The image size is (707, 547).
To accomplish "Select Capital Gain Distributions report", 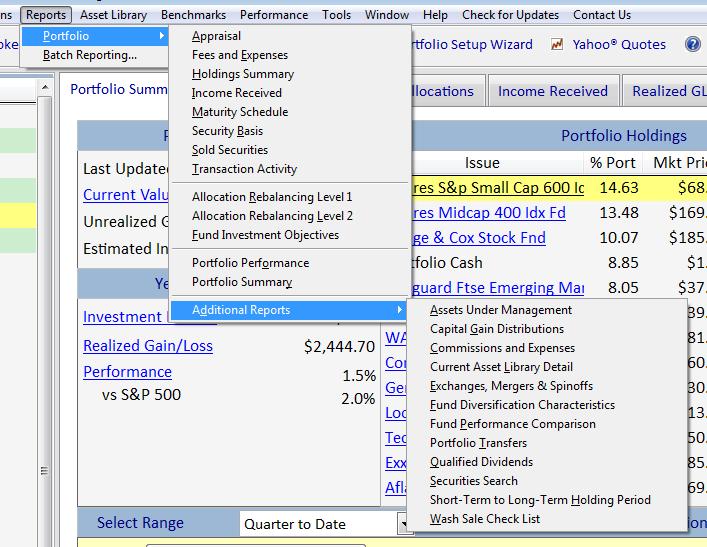I will [496, 329].
